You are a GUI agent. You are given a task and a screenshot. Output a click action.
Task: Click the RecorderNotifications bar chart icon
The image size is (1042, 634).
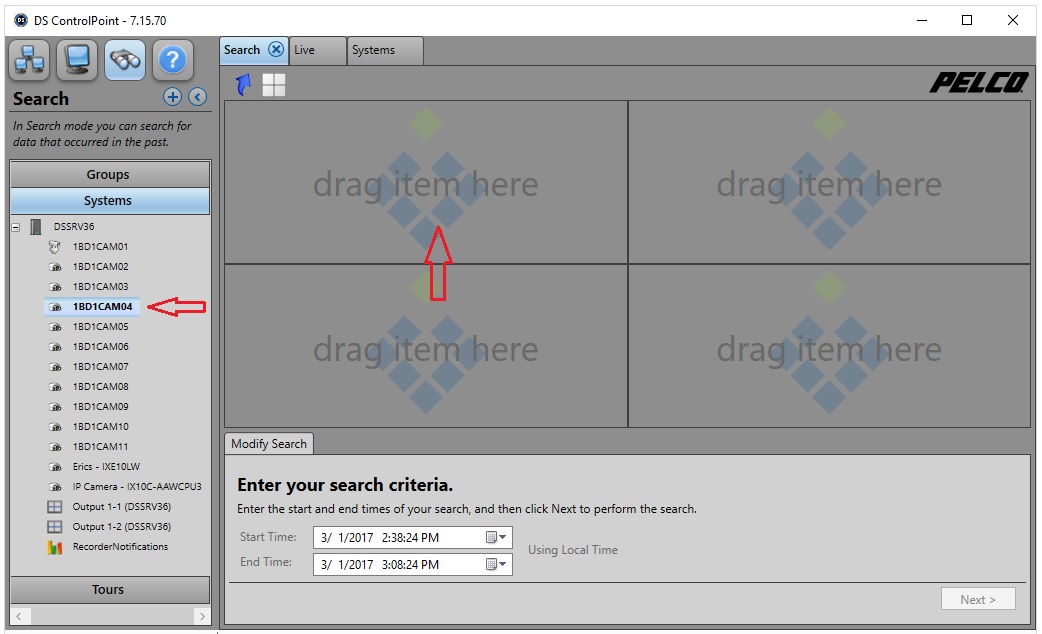(54, 546)
